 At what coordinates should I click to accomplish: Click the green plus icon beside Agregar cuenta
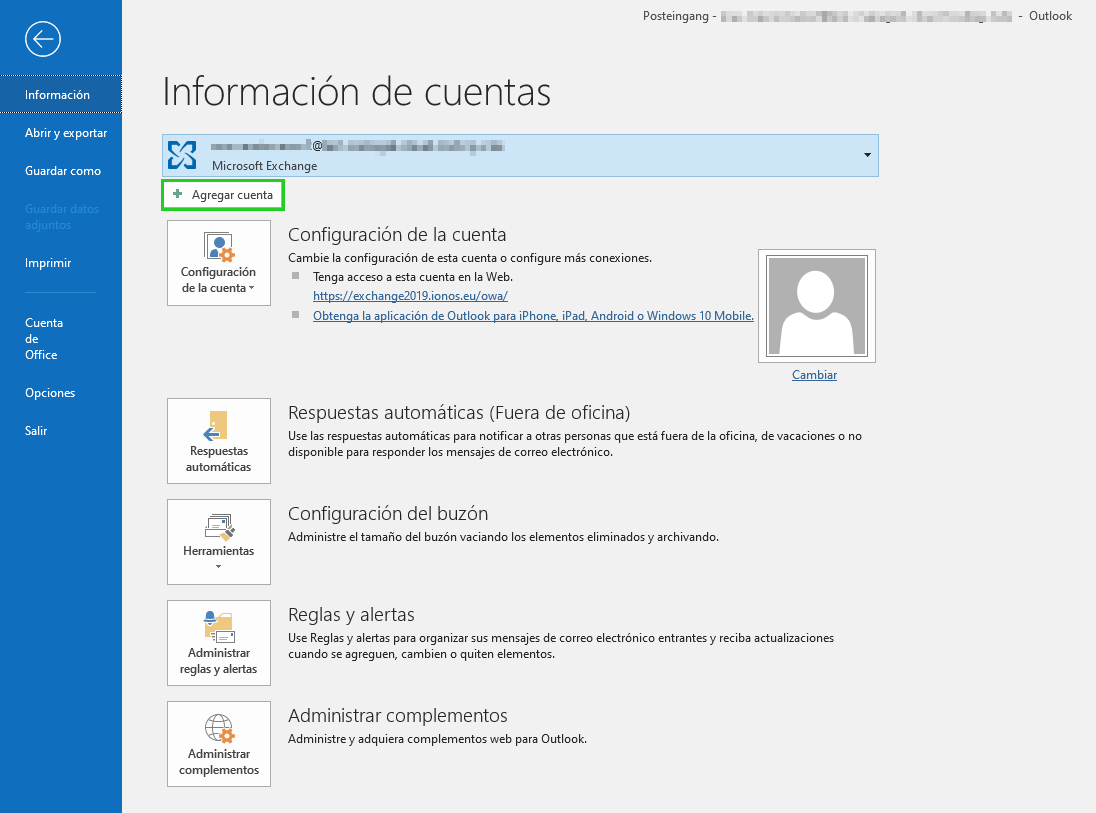click(x=178, y=194)
